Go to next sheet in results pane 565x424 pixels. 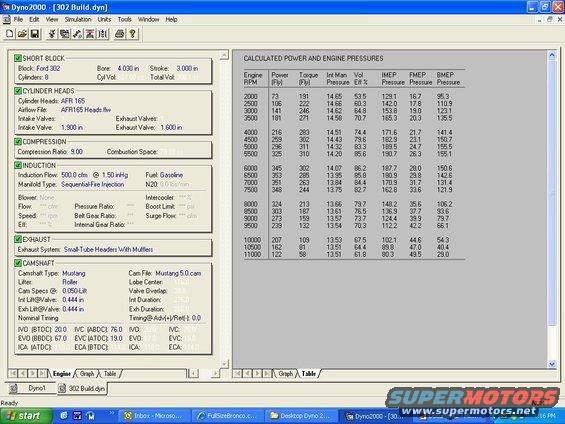pyautogui.click(x=257, y=374)
